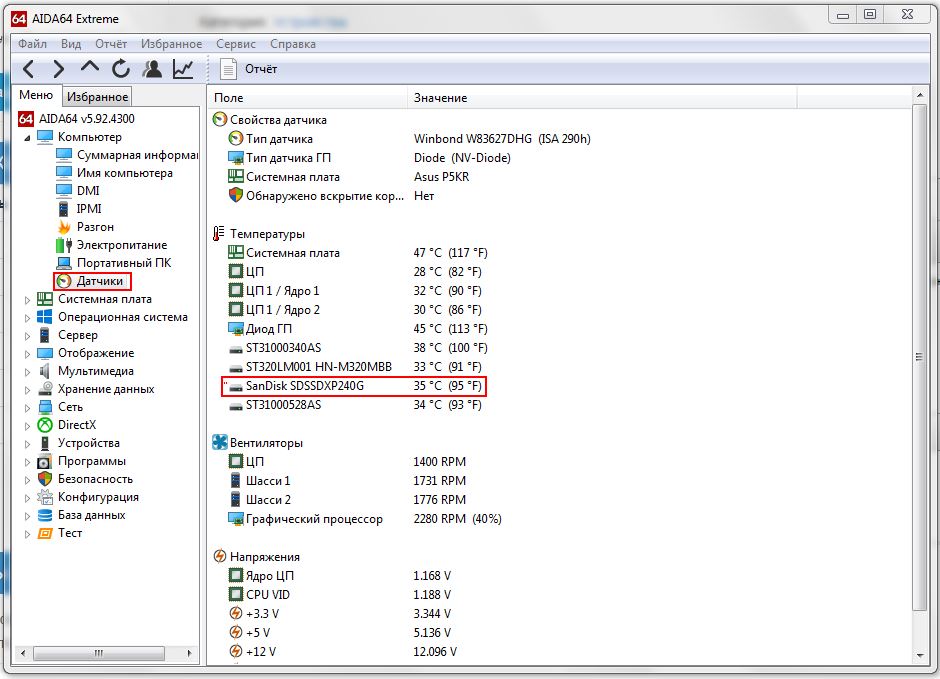
Task: Click the Xbox icon beside DirectX
Action: 45,425
